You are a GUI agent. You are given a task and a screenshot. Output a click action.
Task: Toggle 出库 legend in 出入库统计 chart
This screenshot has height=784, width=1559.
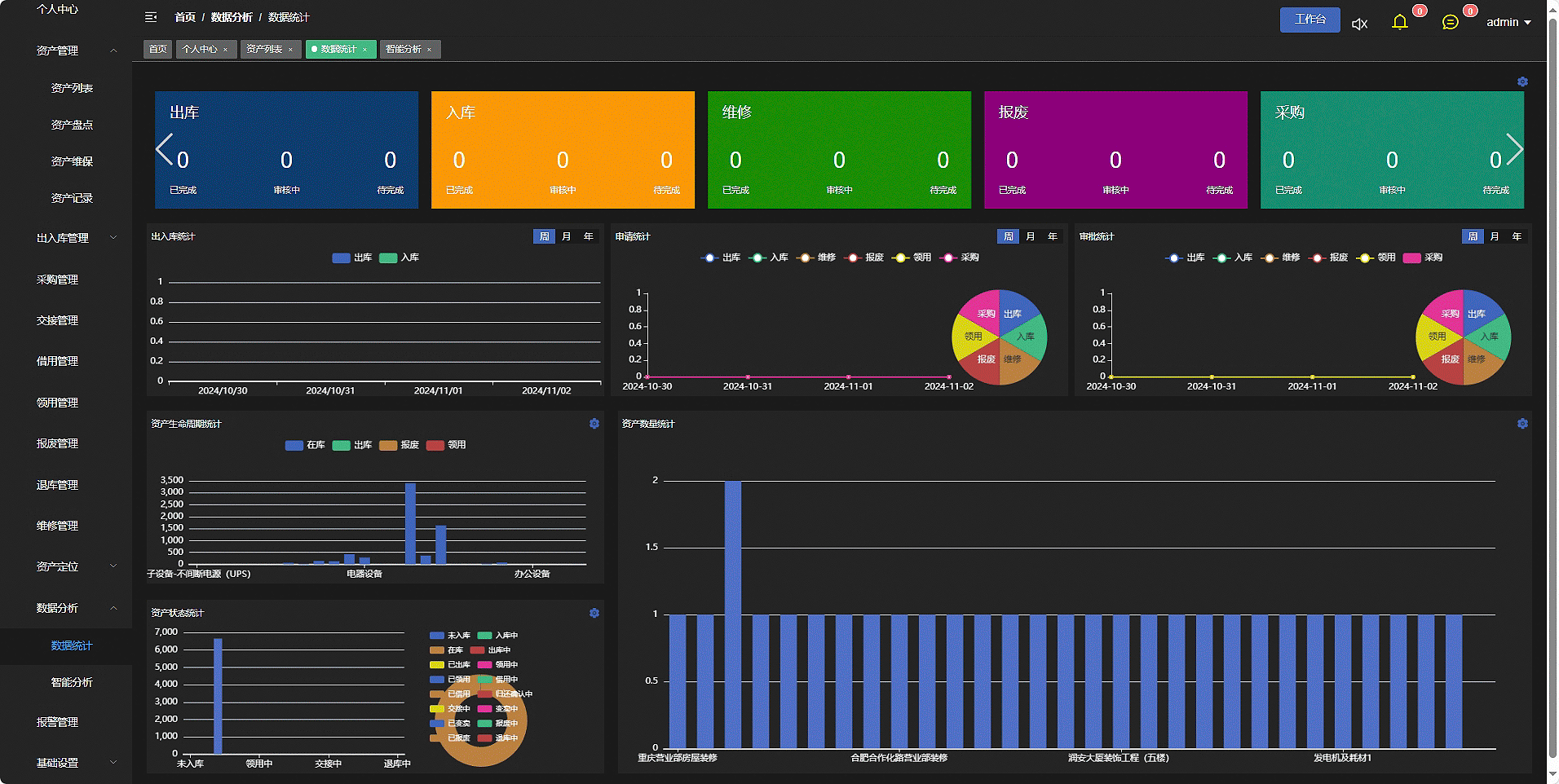click(x=352, y=258)
